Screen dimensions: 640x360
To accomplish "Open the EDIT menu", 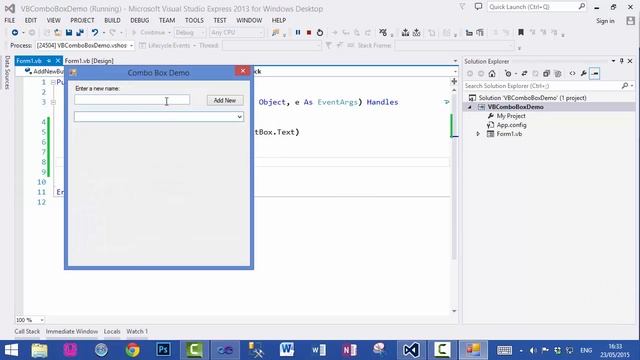I will 31,20.
